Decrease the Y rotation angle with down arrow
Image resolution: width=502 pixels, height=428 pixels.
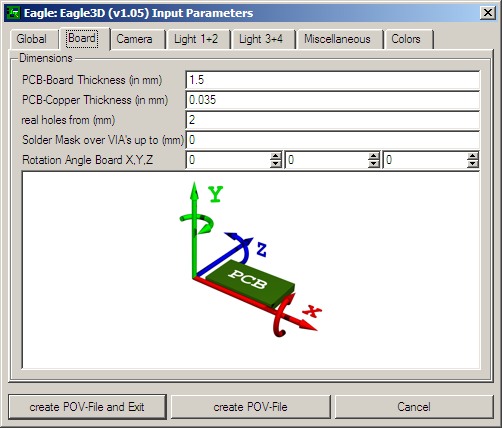pyautogui.click(x=374, y=164)
